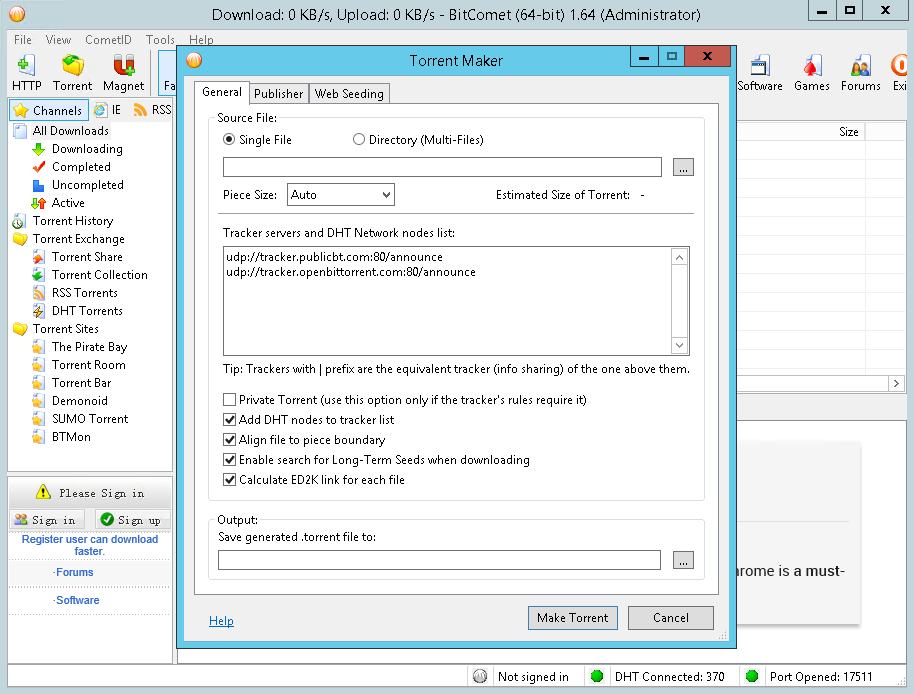The height and width of the screenshot is (694, 914).
Task: Click the green Port Opened status icon
Action: click(752, 676)
